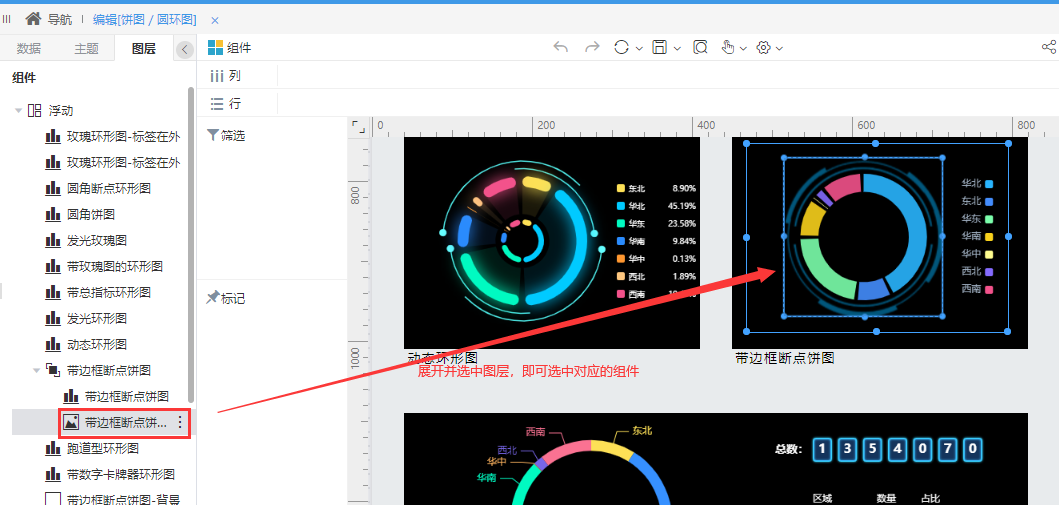Click the preview magnifier icon
1059x505 pixels.
point(700,47)
